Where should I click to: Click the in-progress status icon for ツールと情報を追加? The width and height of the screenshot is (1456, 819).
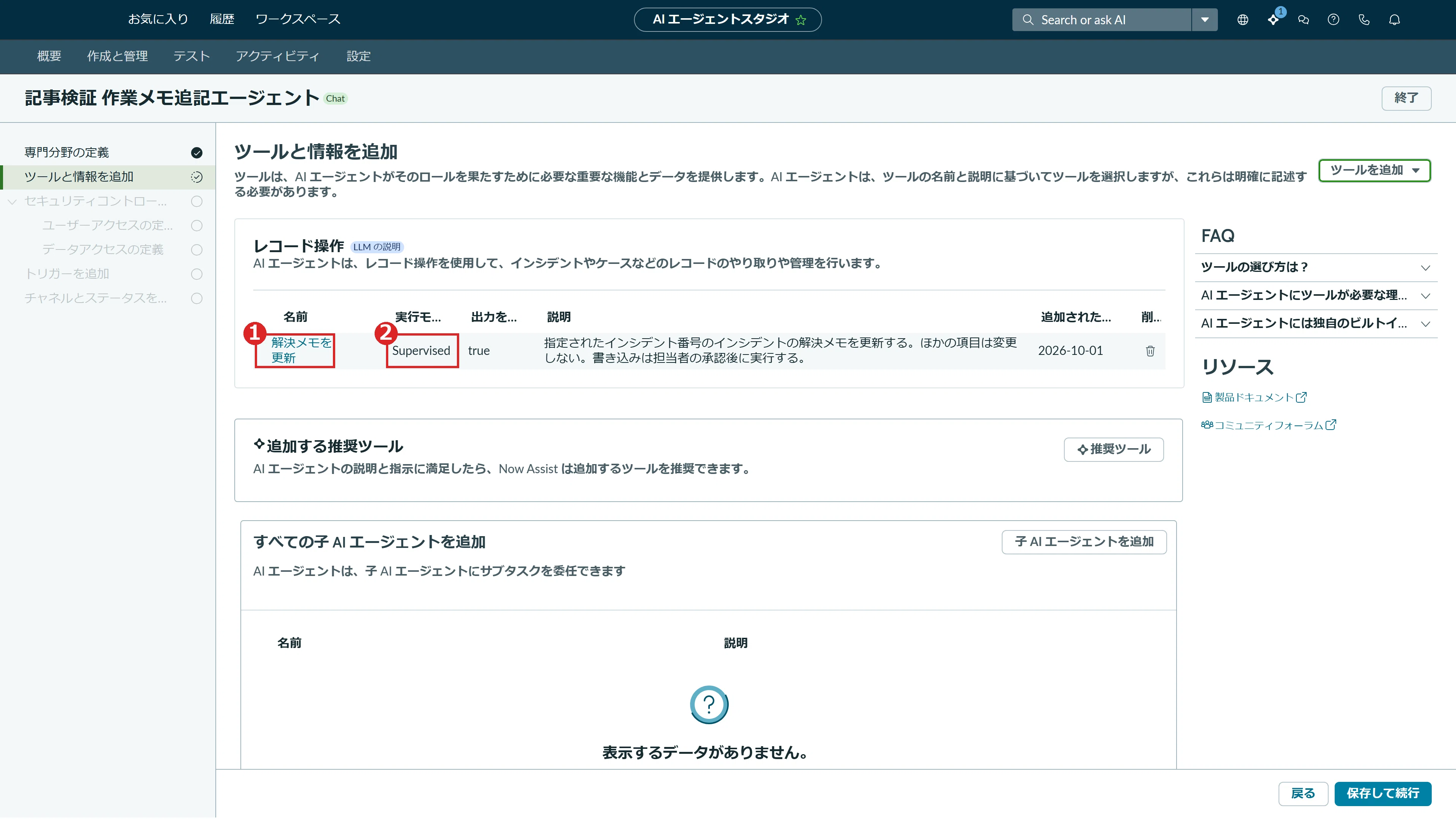coord(197,177)
